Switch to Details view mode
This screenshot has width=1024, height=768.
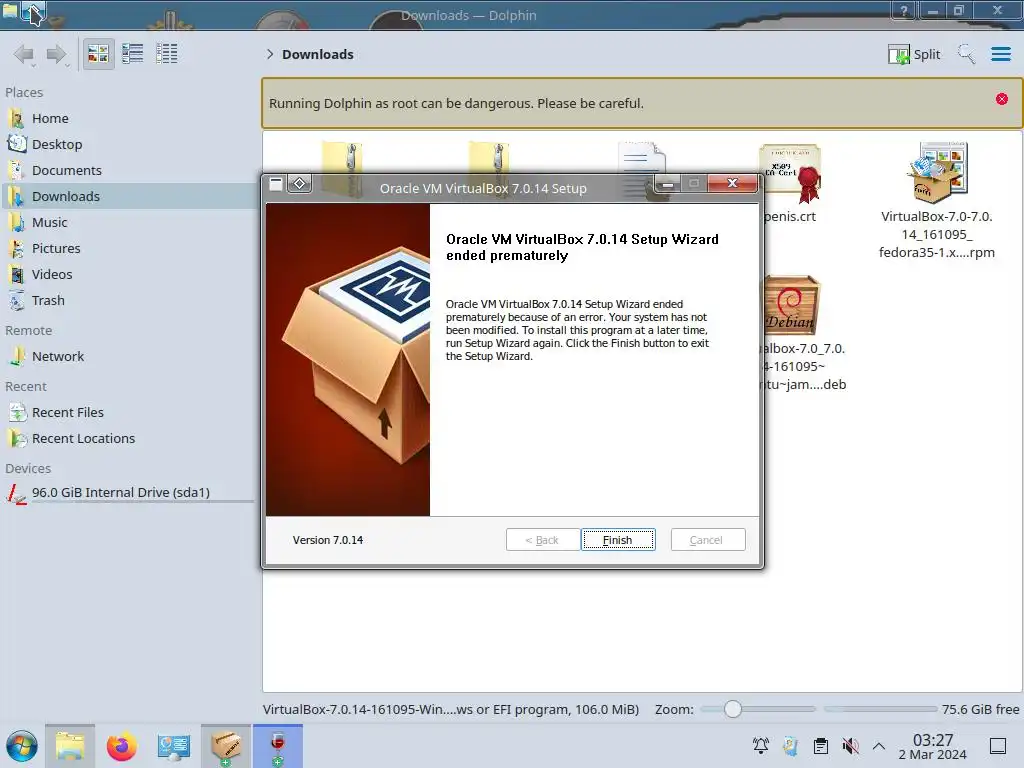coord(167,54)
